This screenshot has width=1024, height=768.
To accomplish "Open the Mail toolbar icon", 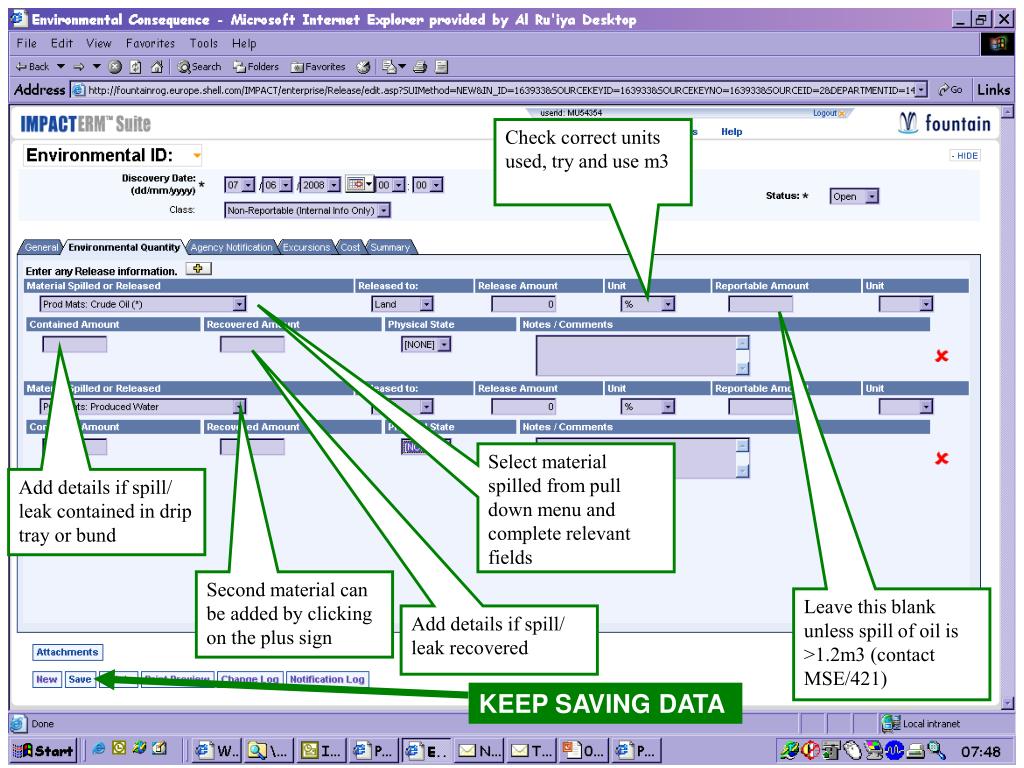I will [x=389, y=67].
